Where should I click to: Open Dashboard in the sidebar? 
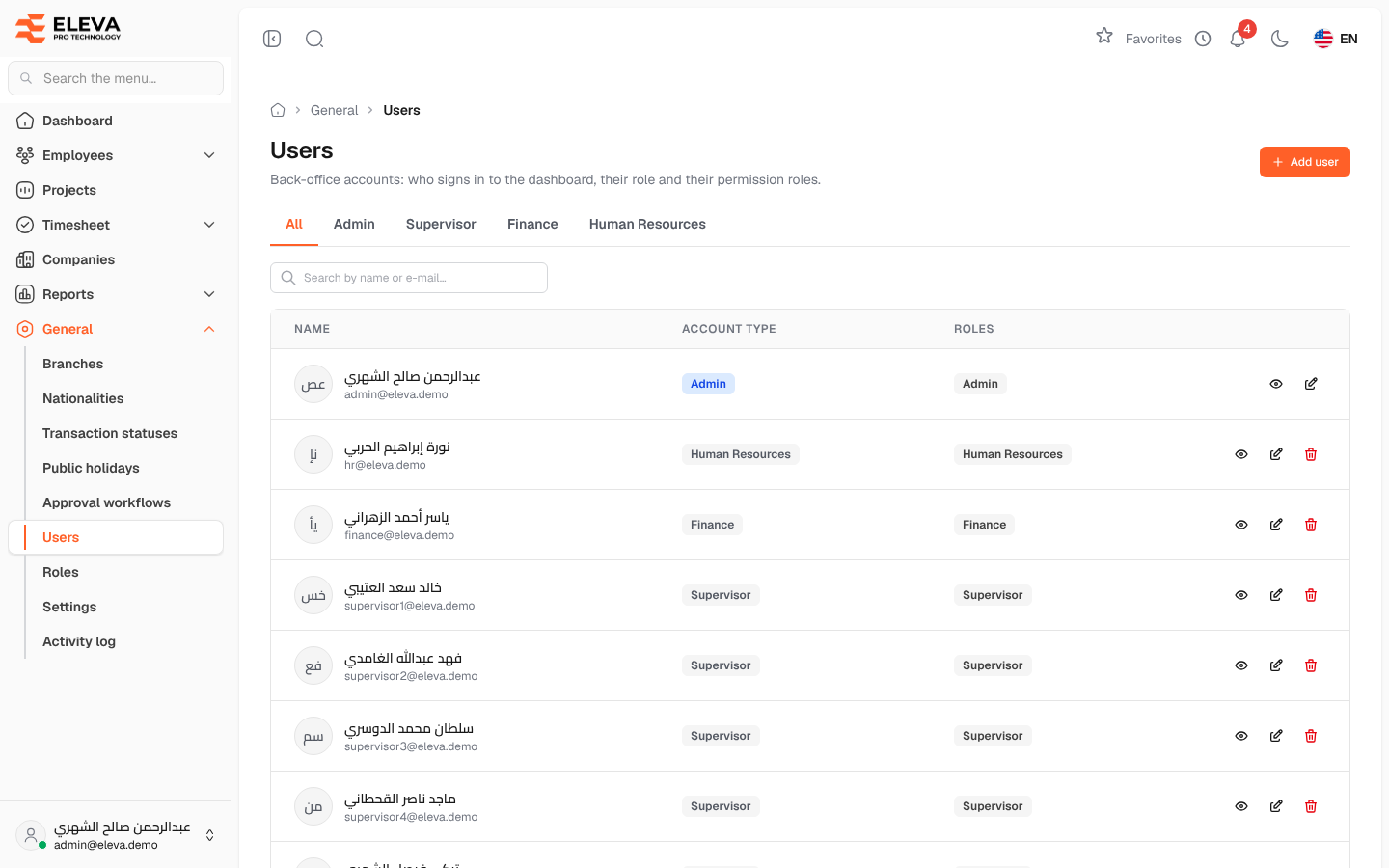click(x=116, y=121)
